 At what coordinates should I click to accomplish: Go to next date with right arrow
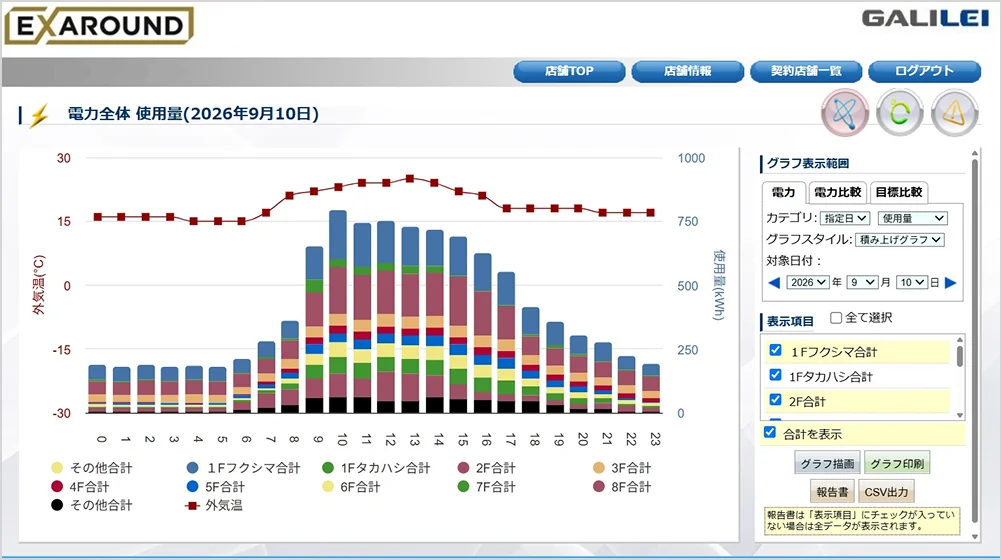click(950, 283)
